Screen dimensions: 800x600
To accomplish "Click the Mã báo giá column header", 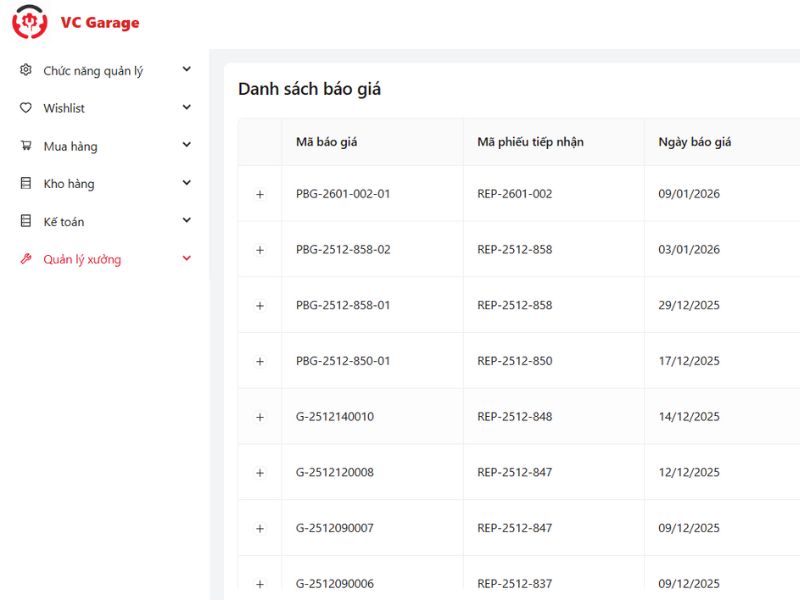I will click(326, 142).
